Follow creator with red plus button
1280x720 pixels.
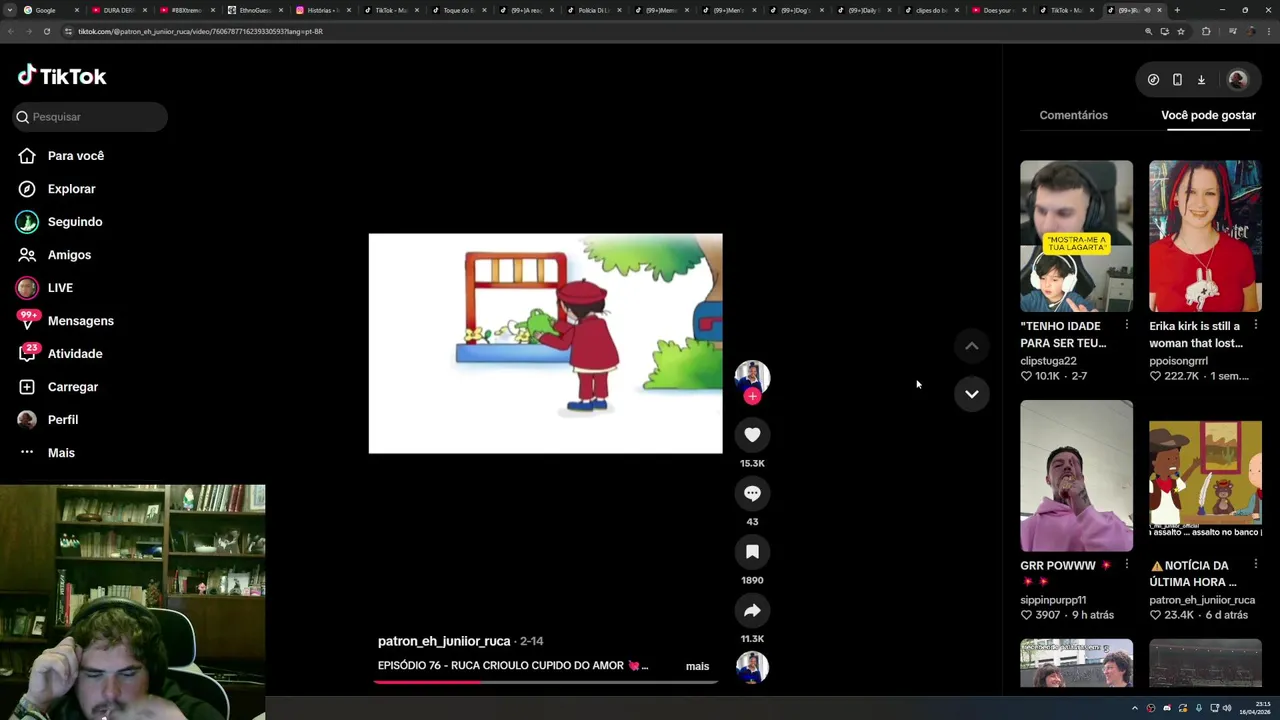point(752,396)
